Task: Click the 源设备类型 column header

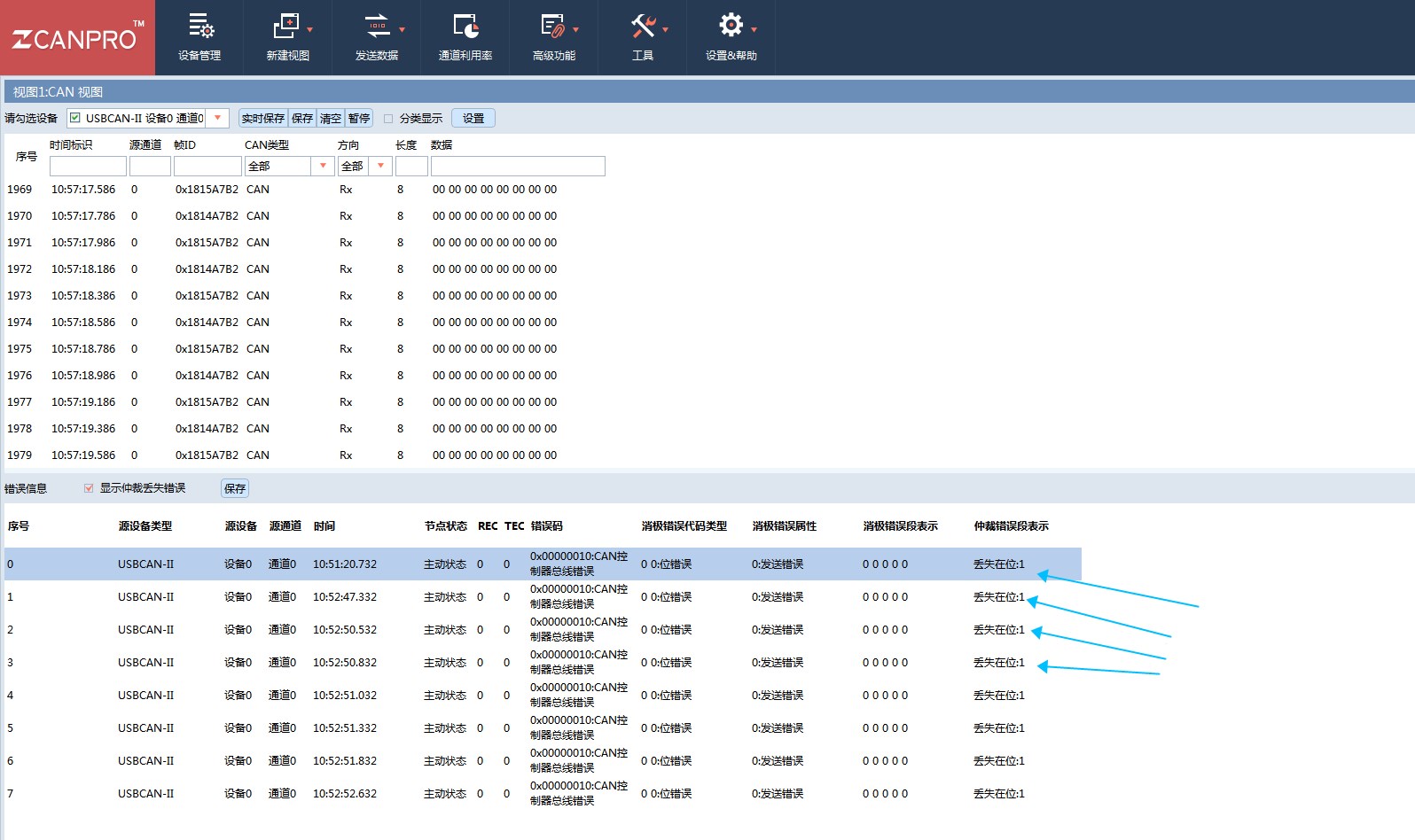Action: point(145,526)
